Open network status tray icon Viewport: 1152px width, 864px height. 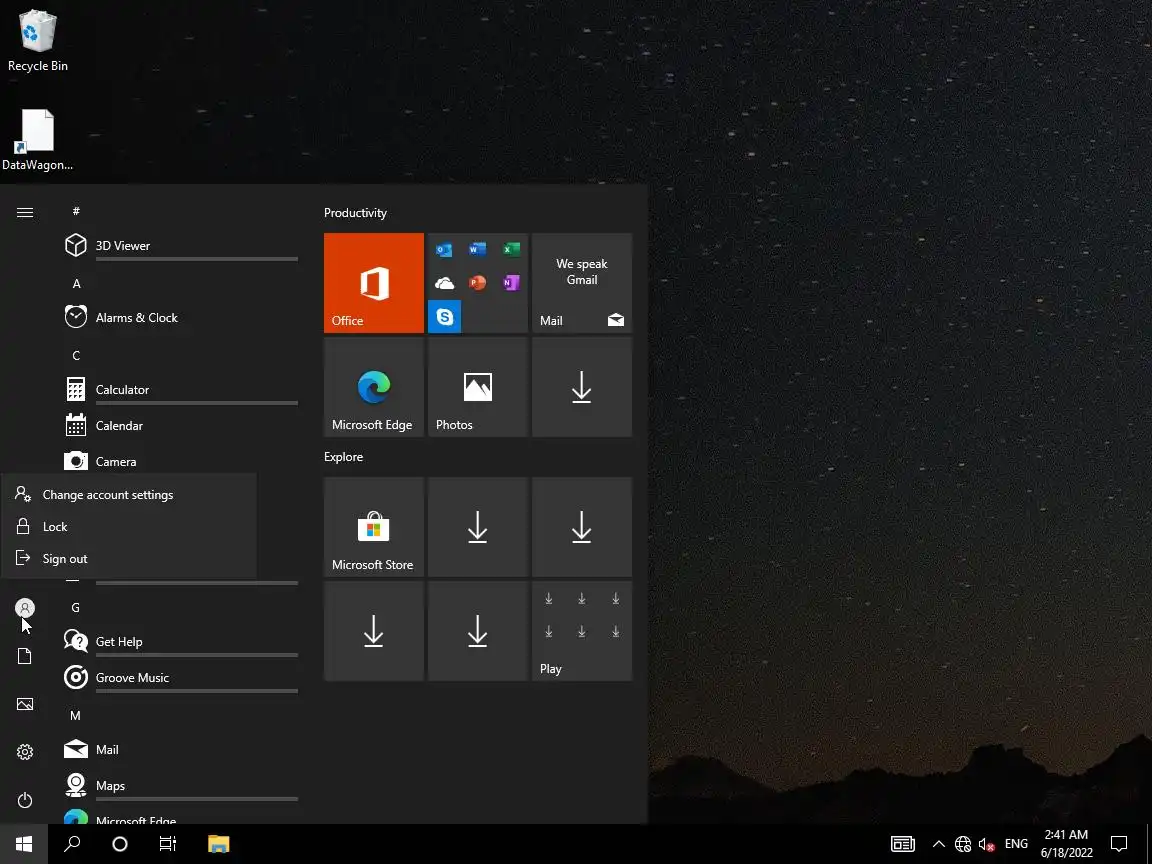[963, 844]
